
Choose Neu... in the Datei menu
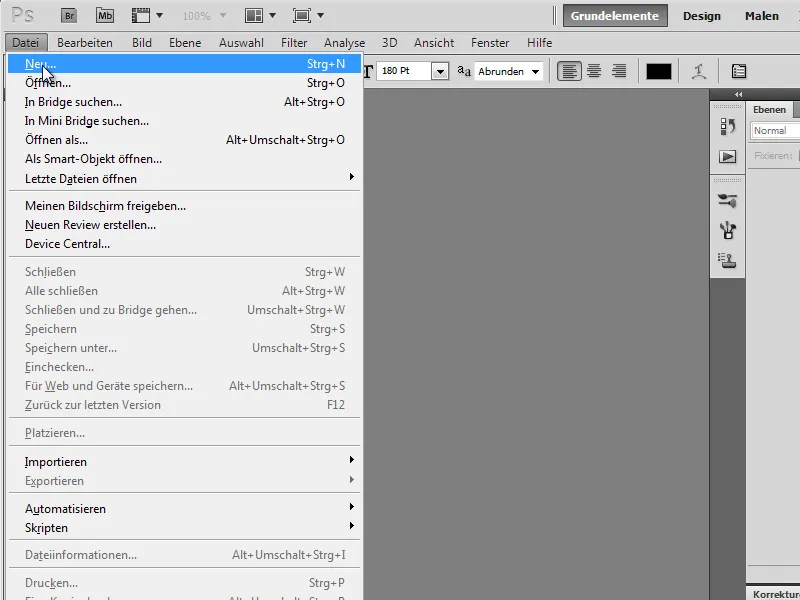pos(185,64)
